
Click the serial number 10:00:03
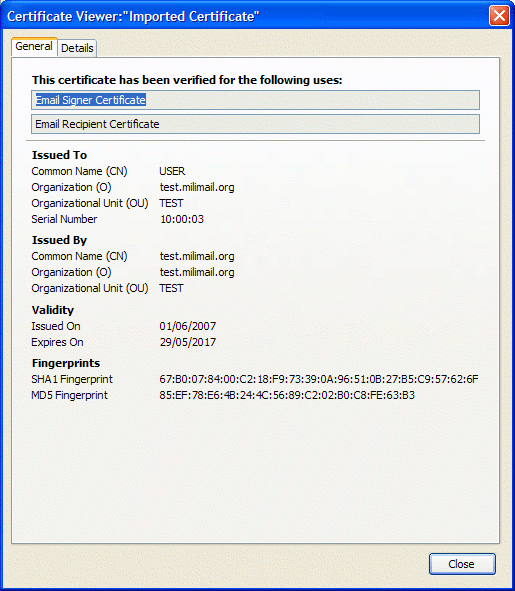click(182, 219)
